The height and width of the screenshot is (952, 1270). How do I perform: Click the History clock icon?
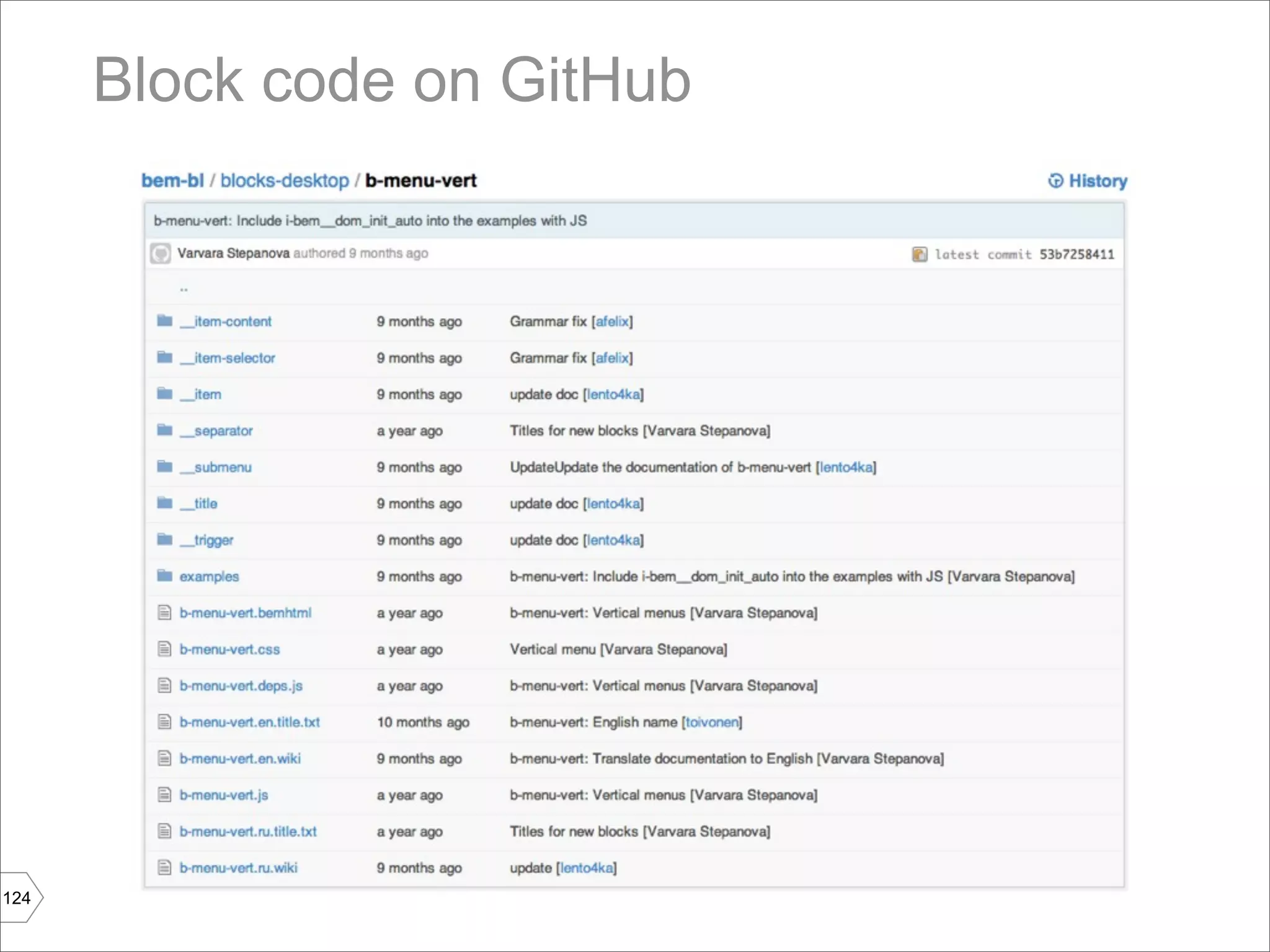tap(1055, 181)
